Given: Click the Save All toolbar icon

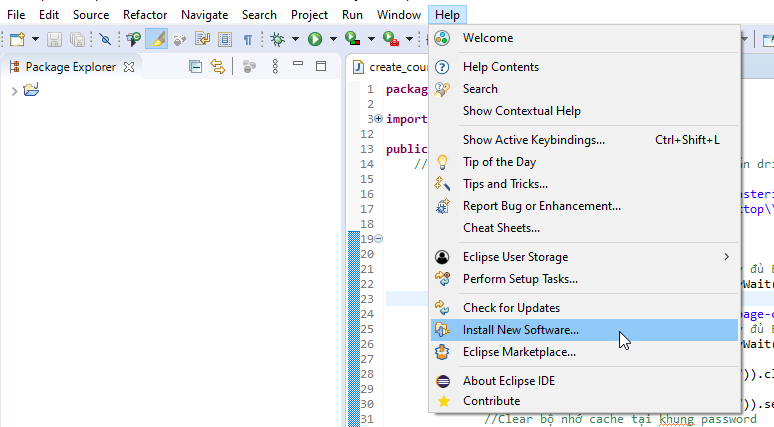Looking at the screenshot, I should pyautogui.click(x=77, y=39).
